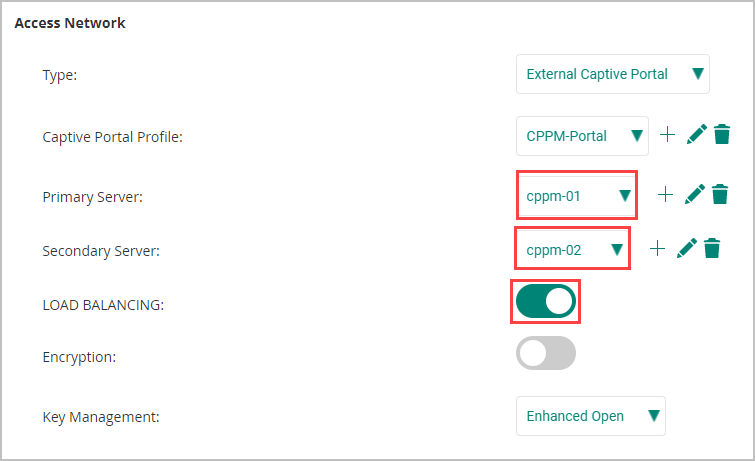Image resolution: width=755 pixels, height=461 pixels.
Task: Edit the cppm-02 secondary server
Action: tap(687, 249)
